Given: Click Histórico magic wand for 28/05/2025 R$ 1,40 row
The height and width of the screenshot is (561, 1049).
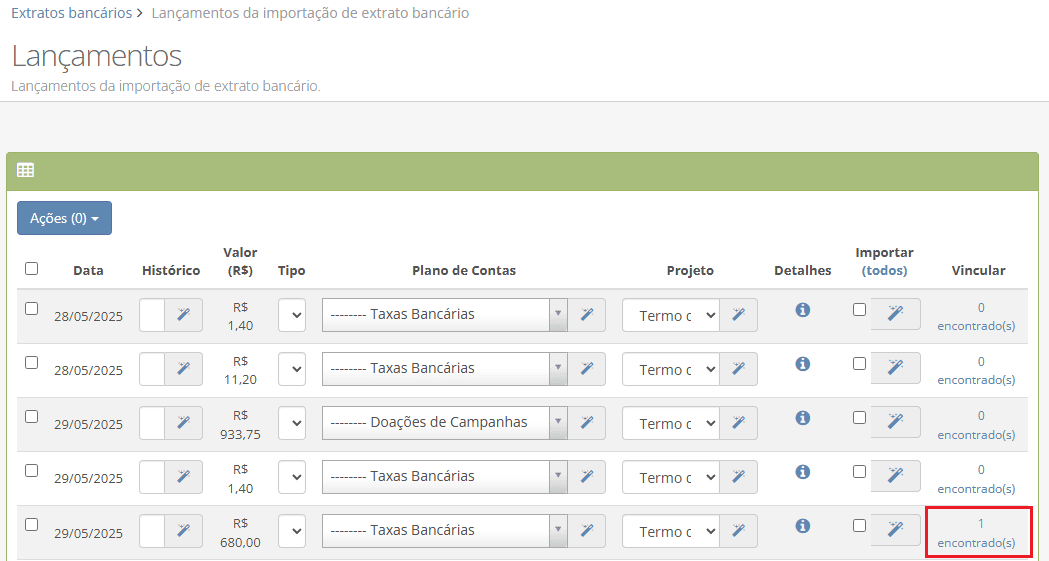Looking at the screenshot, I should 183,315.
